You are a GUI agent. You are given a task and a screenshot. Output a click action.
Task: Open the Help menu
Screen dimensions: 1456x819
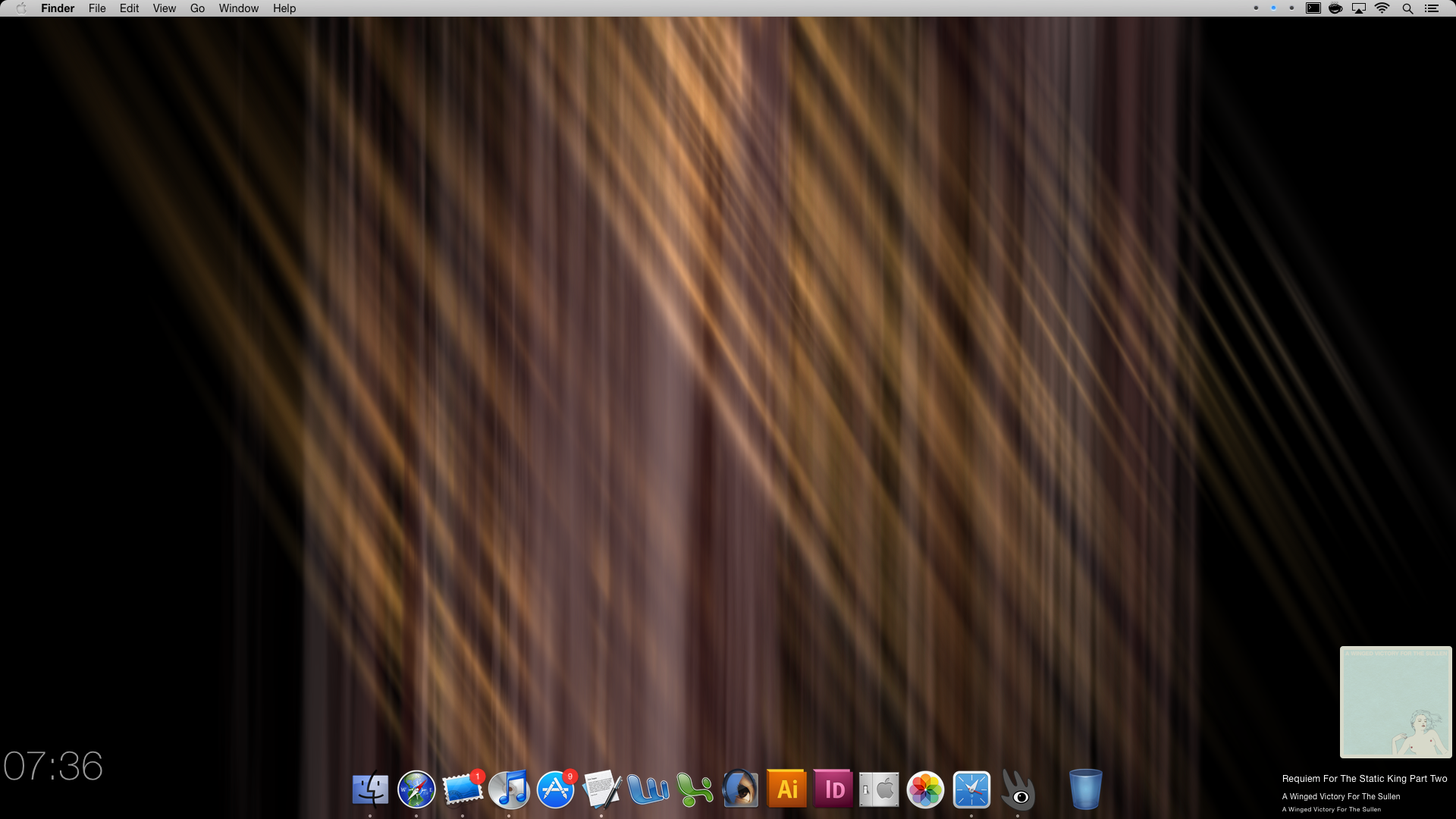[284, 8]
